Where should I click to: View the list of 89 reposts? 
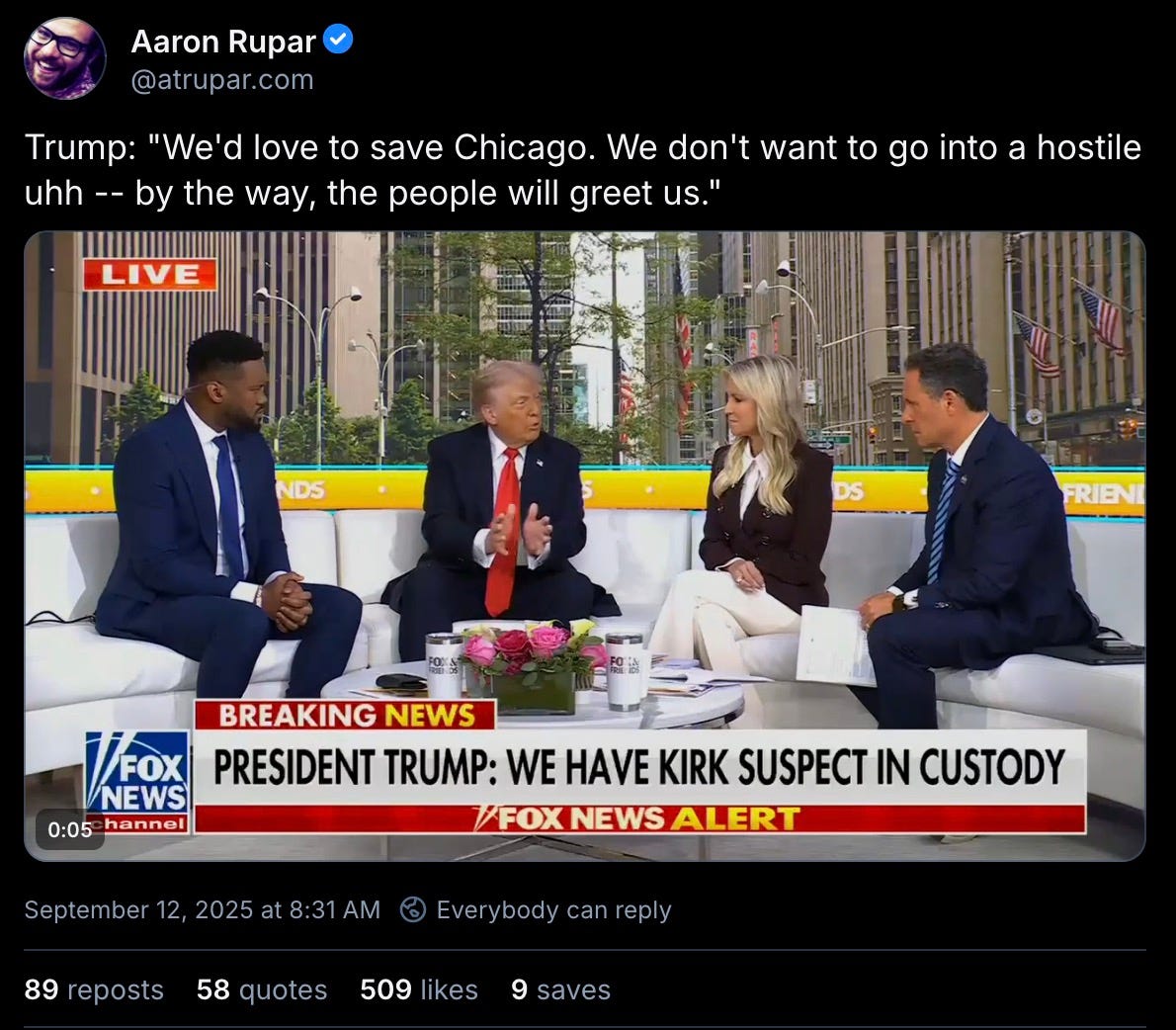coord(94,989)
